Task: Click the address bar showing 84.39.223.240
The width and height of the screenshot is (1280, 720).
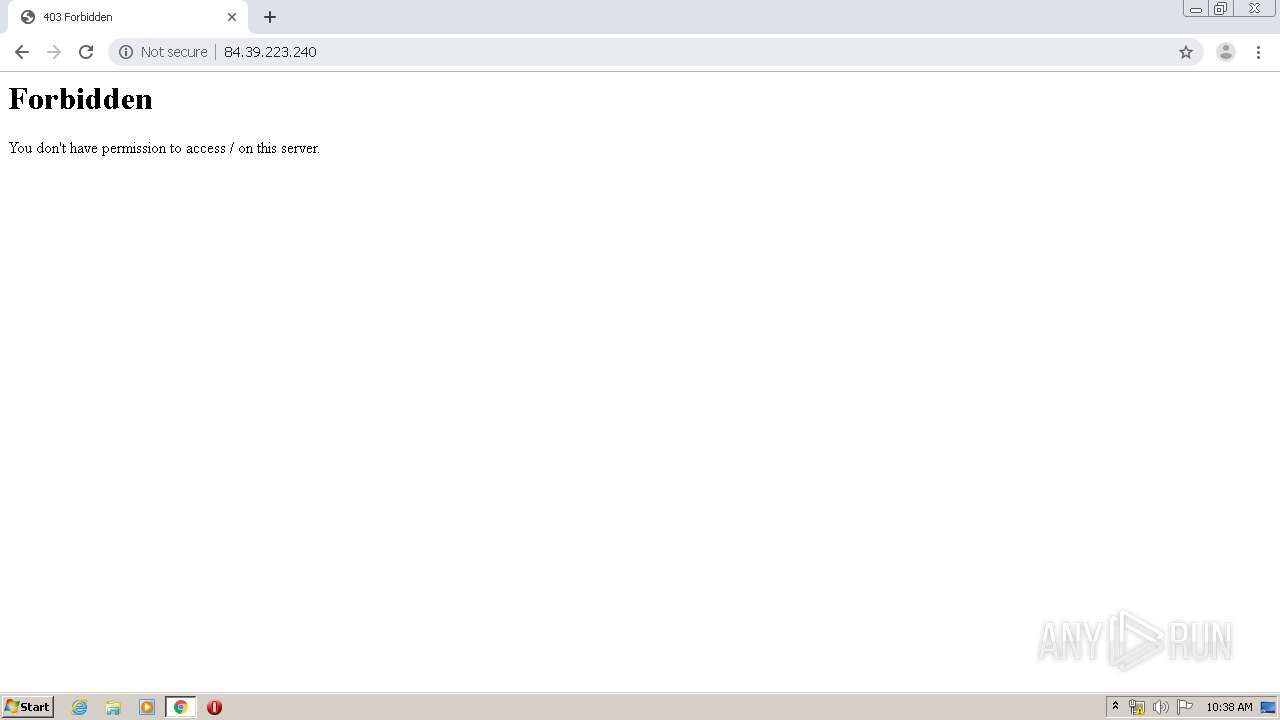Action: click(656, 52)
